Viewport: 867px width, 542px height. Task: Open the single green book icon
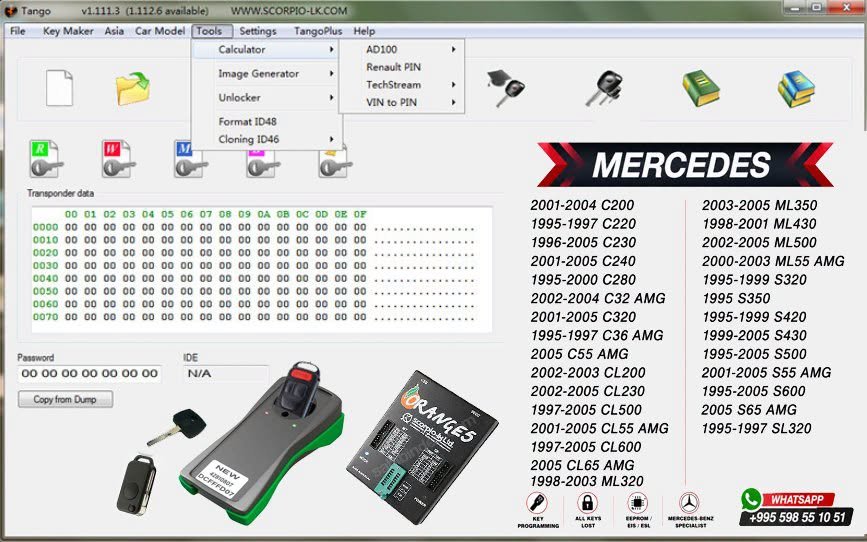(701, 88)
